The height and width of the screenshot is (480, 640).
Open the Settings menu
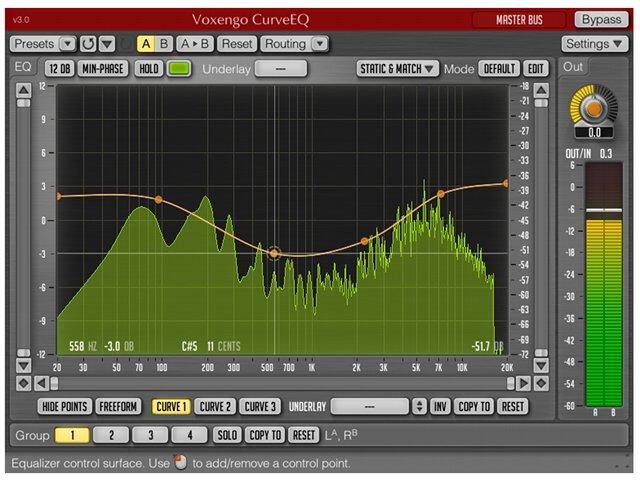click(x=594, y=44)
